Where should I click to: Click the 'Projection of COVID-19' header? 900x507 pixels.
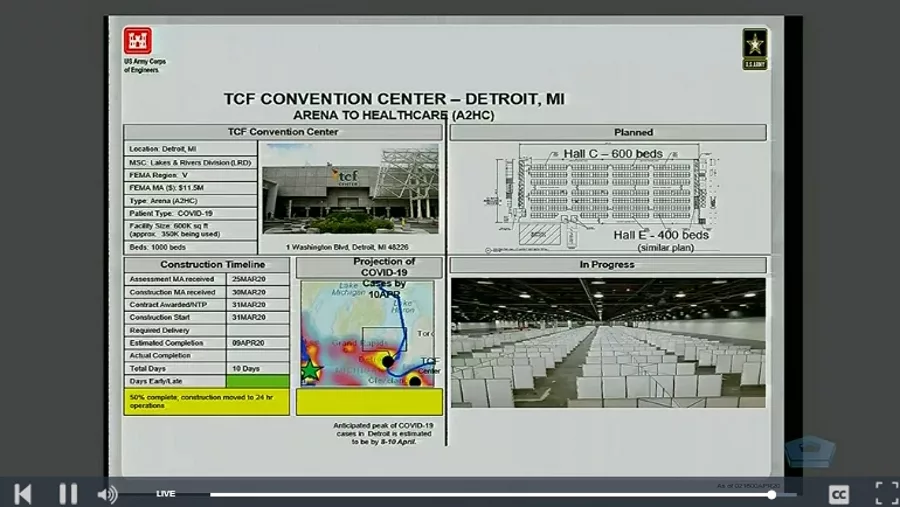coord(370,267)
